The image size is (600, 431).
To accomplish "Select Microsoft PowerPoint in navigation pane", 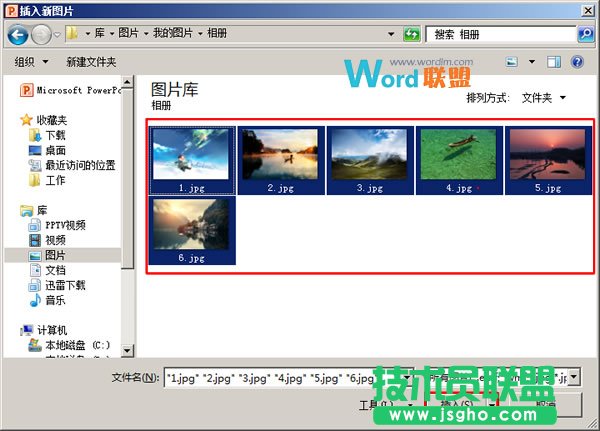I will point(70,90).
